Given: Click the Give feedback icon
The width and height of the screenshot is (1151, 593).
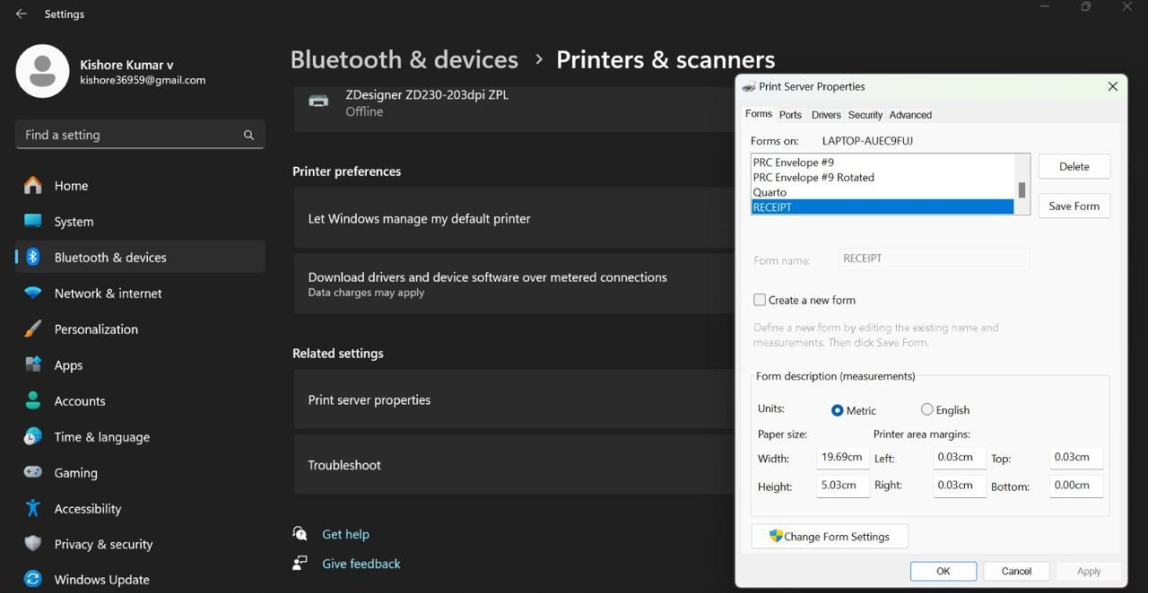Looking at the screenshot, I should tap(299, 563).
